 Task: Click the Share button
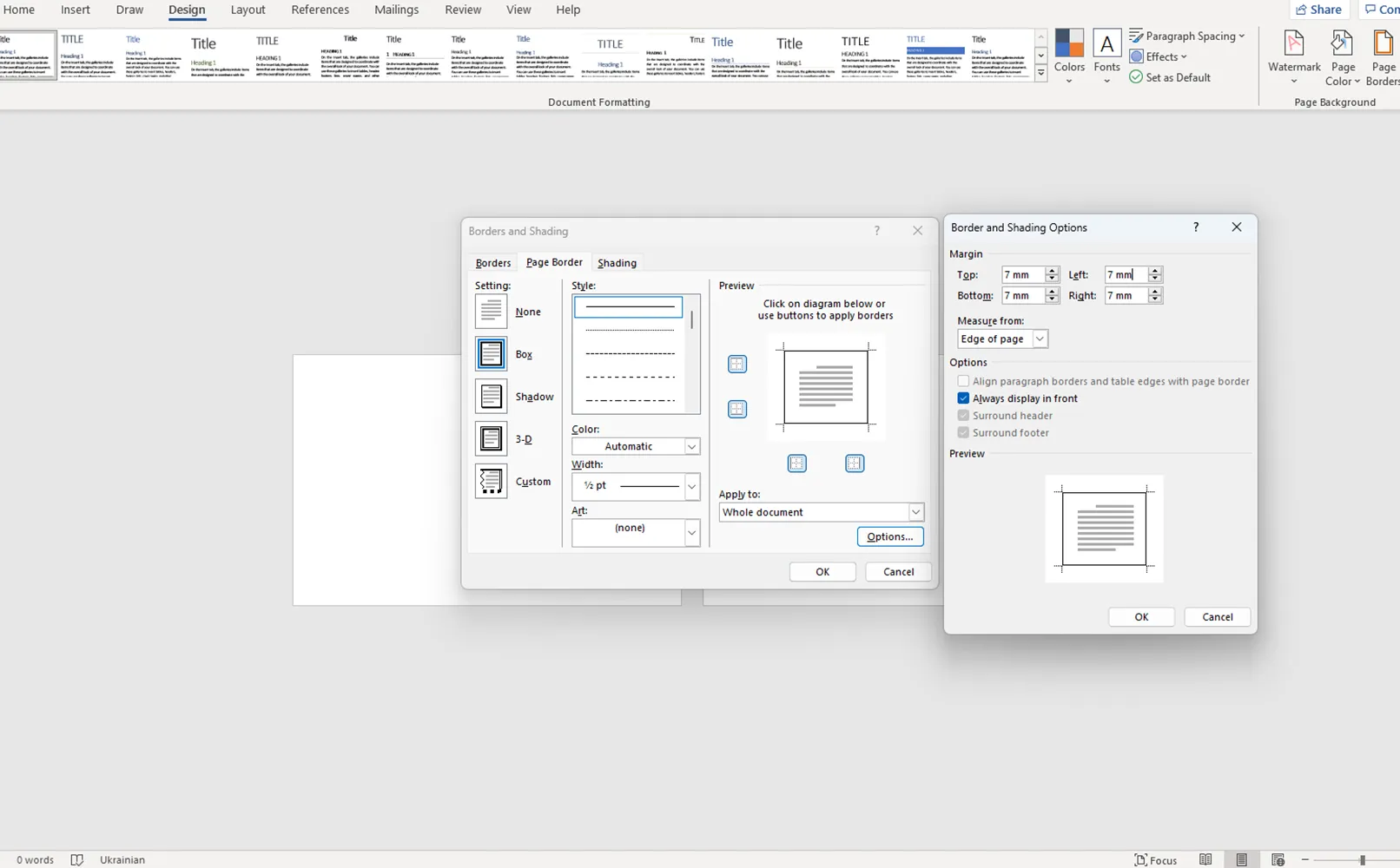click(1318, 10)
